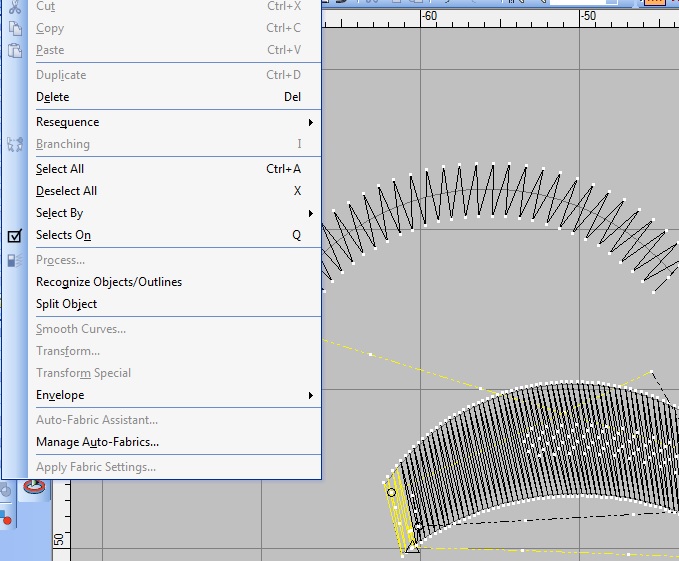
Task: Click the red and blue shapes icon
Action: point(5,518)
